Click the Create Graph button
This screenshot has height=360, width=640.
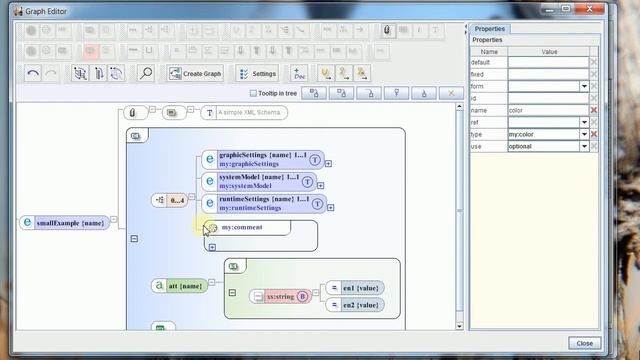point(196,73)
